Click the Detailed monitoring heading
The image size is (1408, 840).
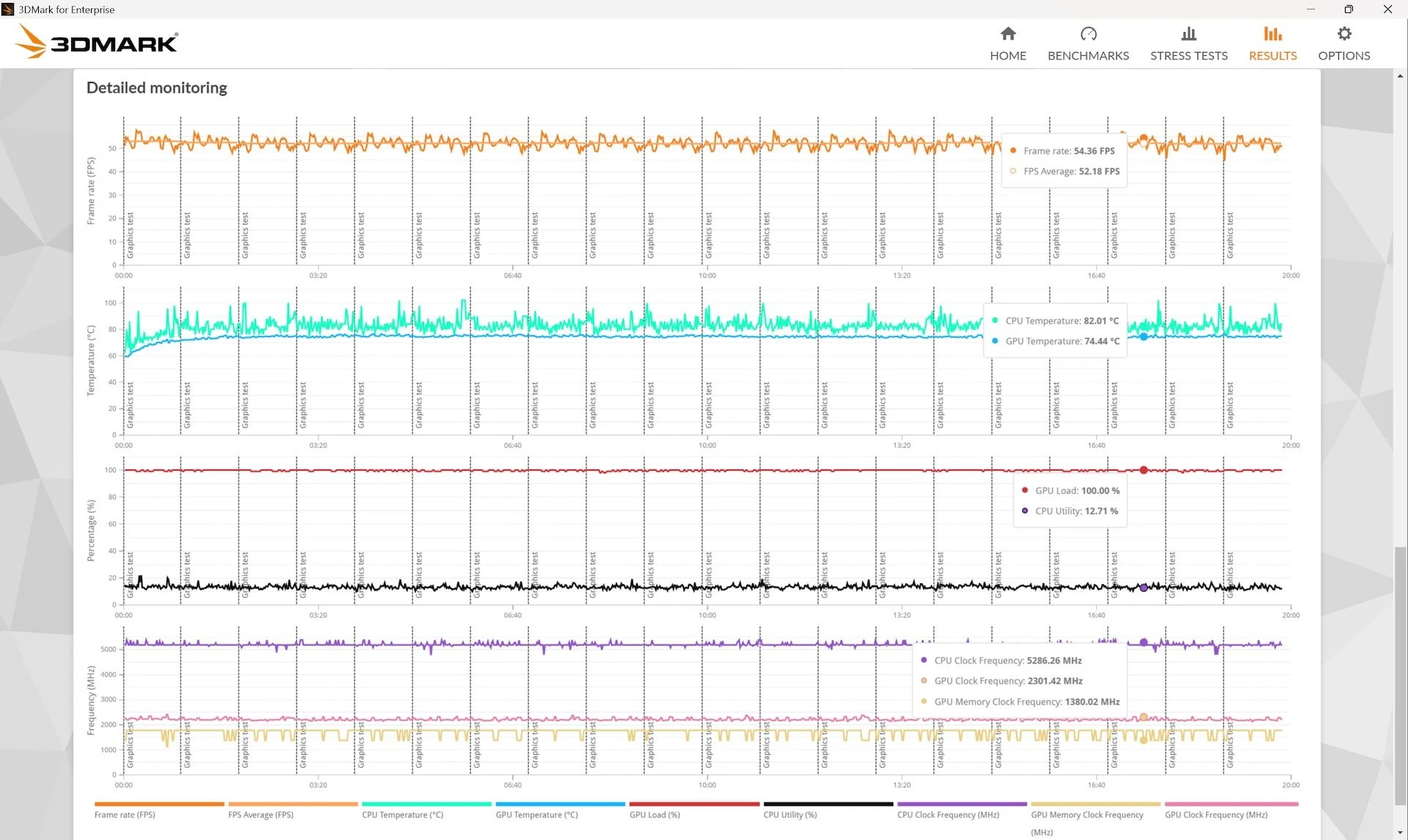(x=157, y=88)
